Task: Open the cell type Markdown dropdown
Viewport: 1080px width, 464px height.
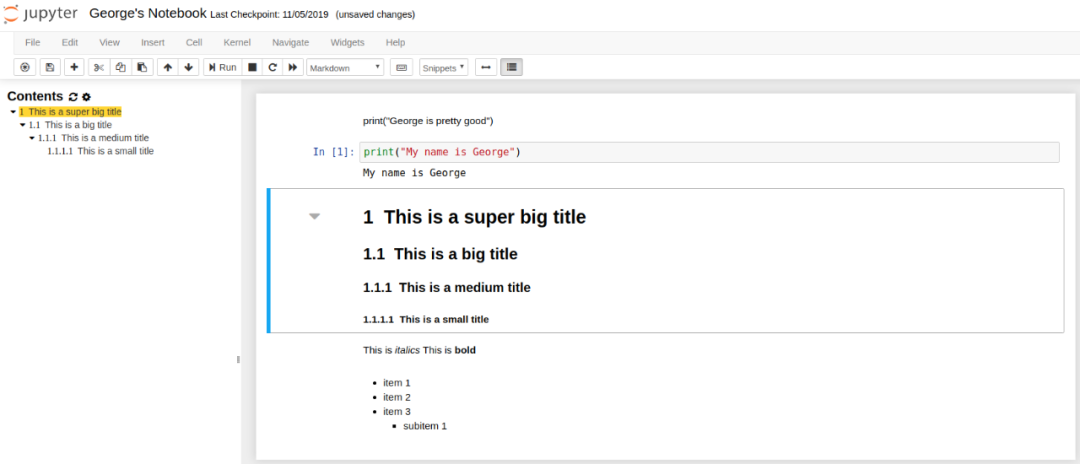Action: [x=345, y=67]
